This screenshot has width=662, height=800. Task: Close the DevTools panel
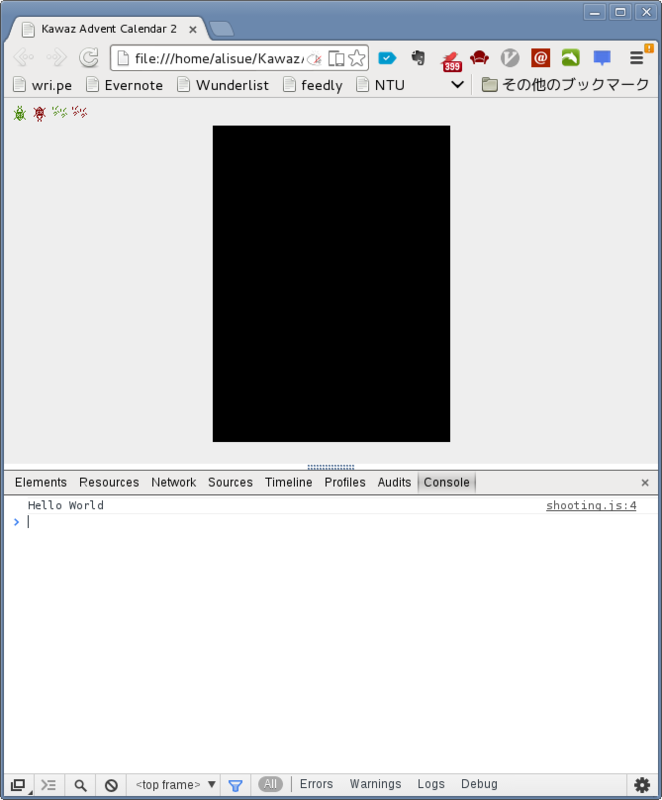coord(645,483)
